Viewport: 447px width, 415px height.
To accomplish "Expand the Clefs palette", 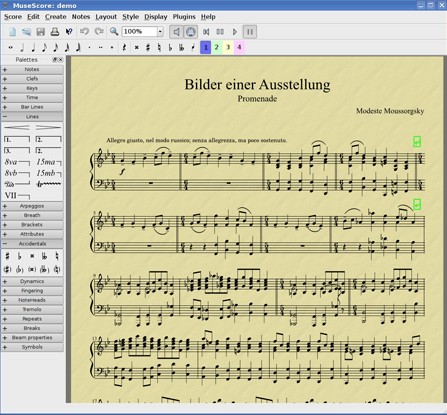I will [32, 79].
